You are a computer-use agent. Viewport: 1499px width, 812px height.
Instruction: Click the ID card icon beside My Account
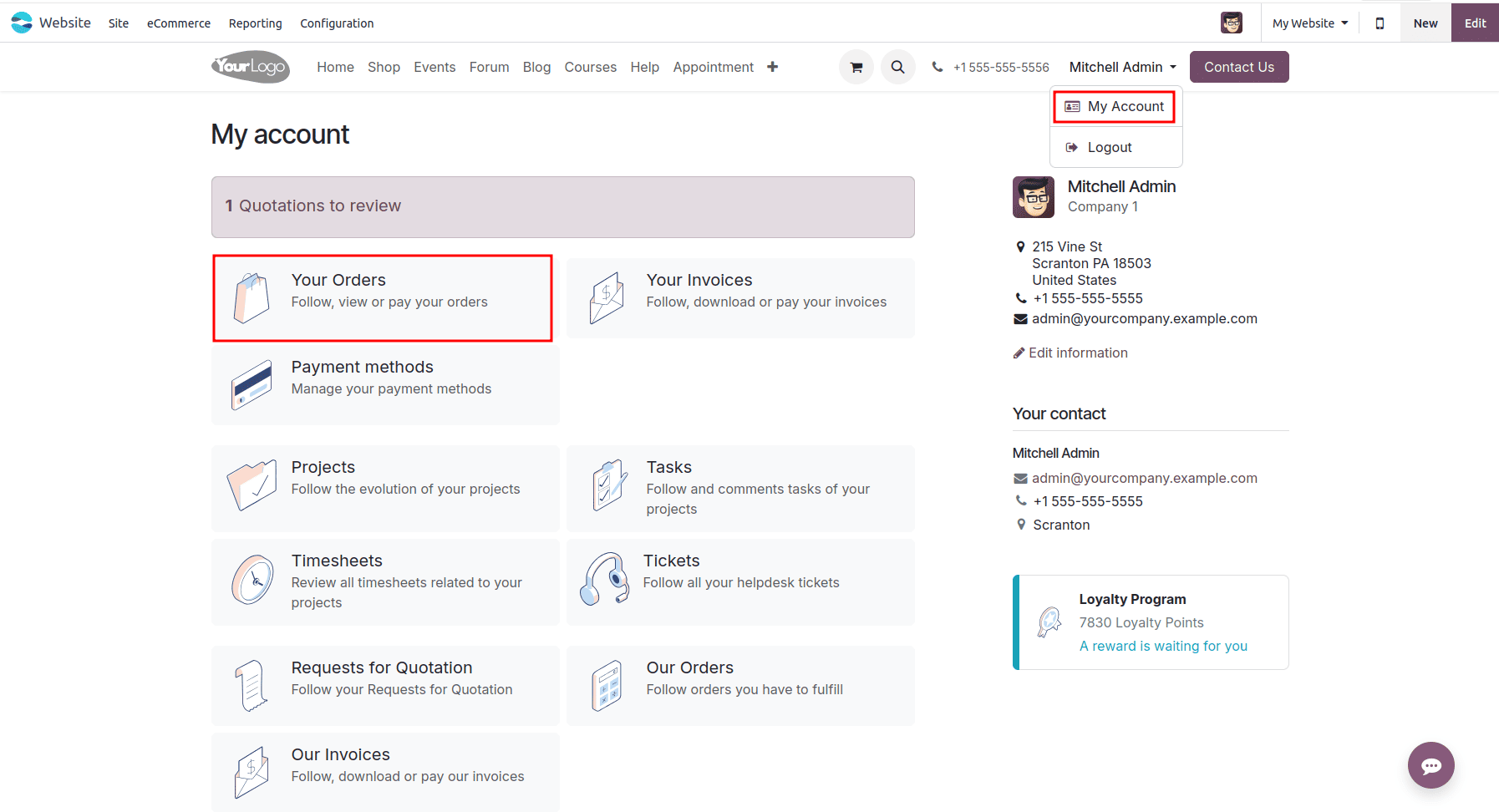pyautogui.click(x=1073, y=106)
